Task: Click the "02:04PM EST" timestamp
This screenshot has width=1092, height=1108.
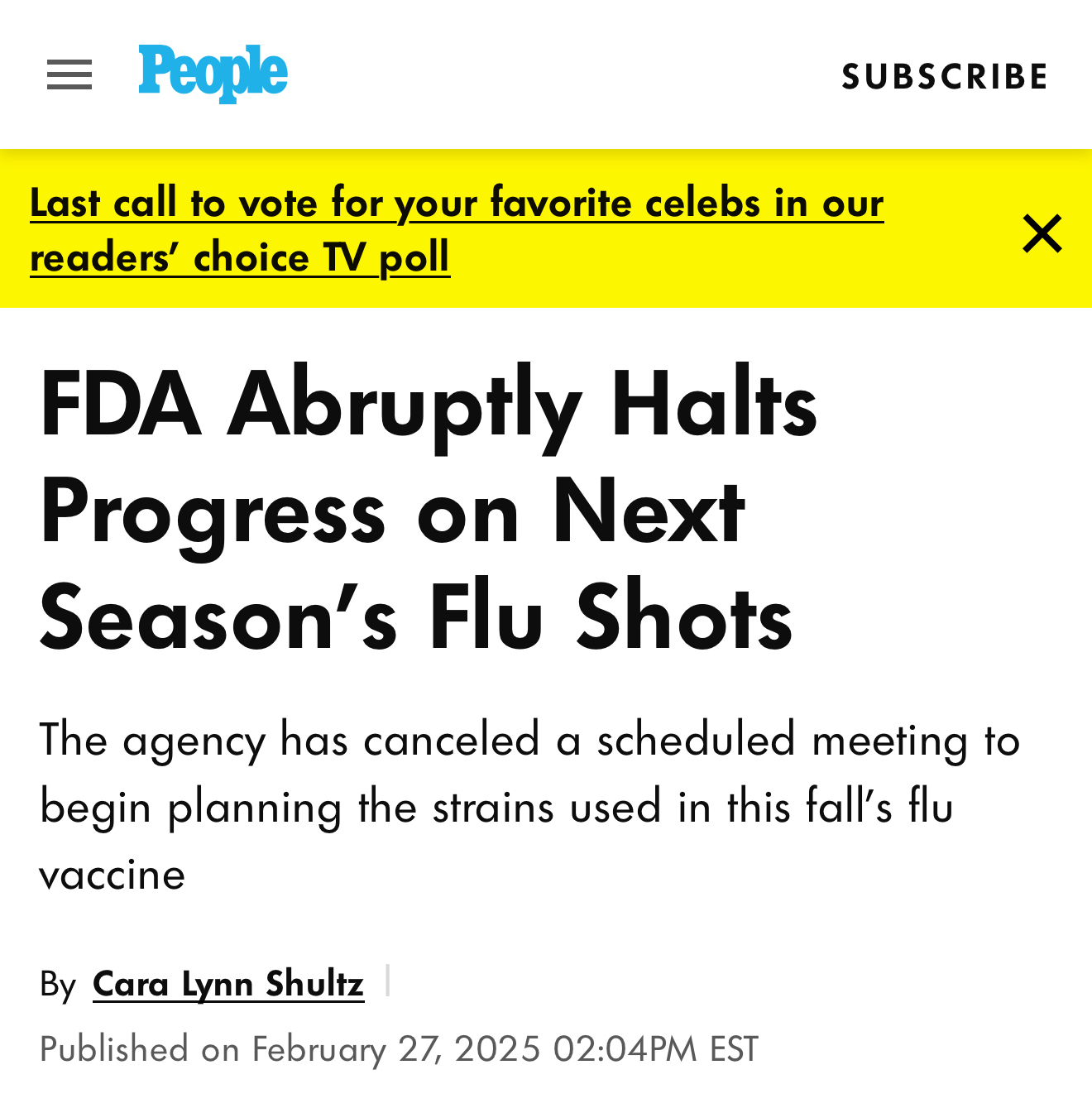Action: point(655,1049)
